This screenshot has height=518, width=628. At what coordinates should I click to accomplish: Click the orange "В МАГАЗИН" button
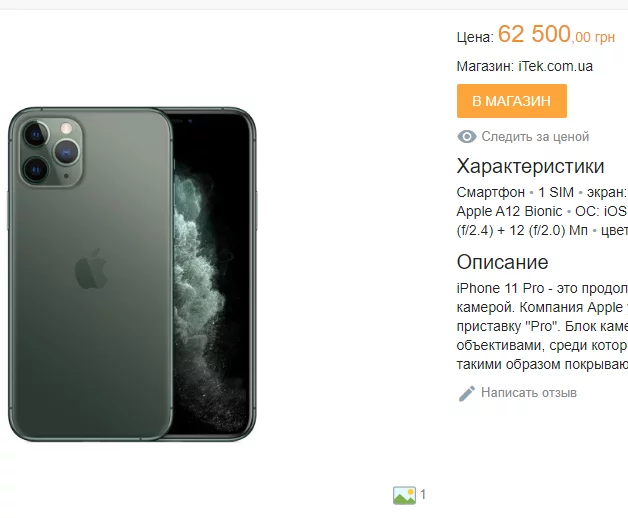point(511,101)
